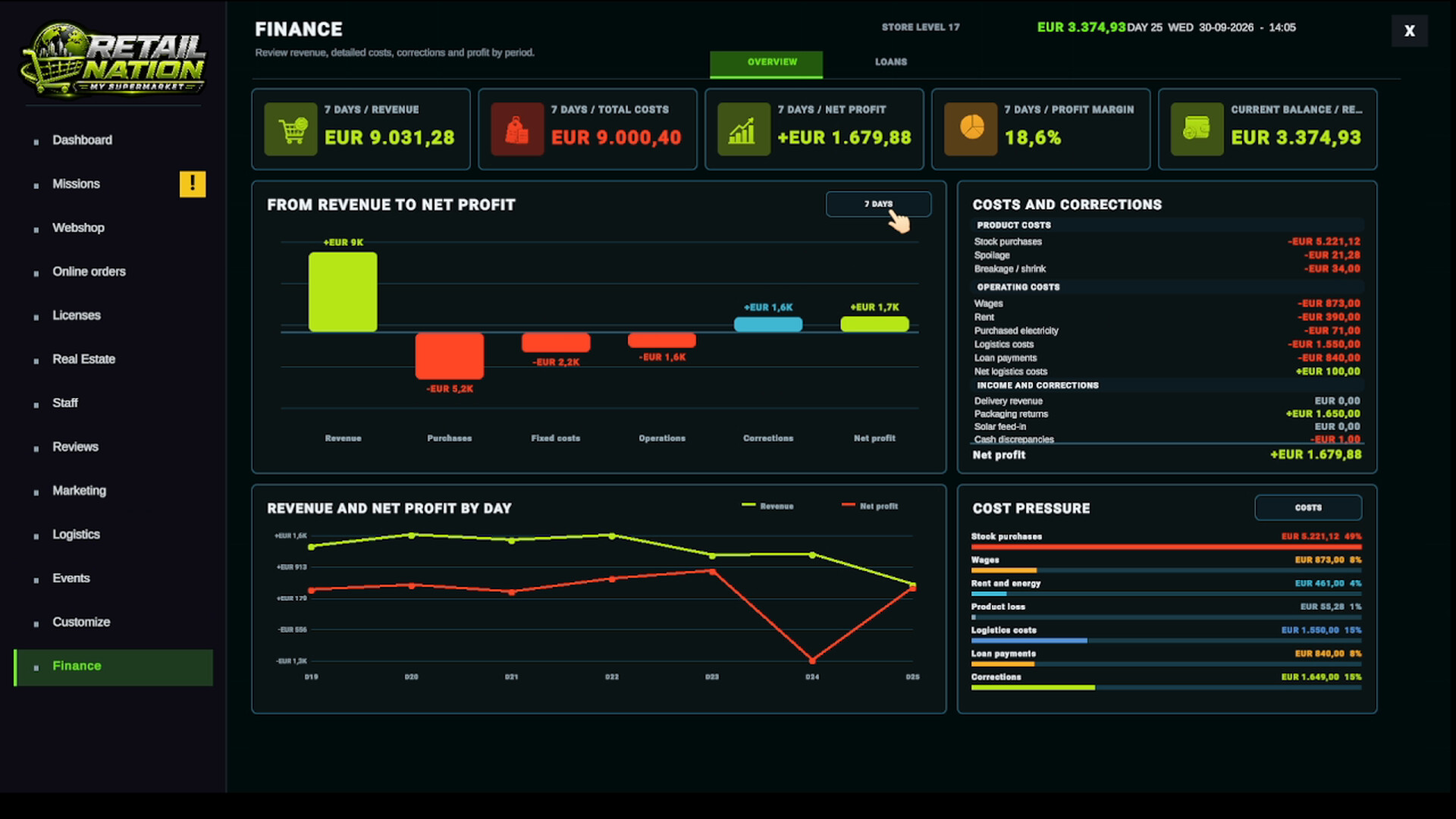1456x819 pixels.
Task: Click the yellow exclamation alert beside Missions
Action: pyautogui.click(x=193, y=184)
